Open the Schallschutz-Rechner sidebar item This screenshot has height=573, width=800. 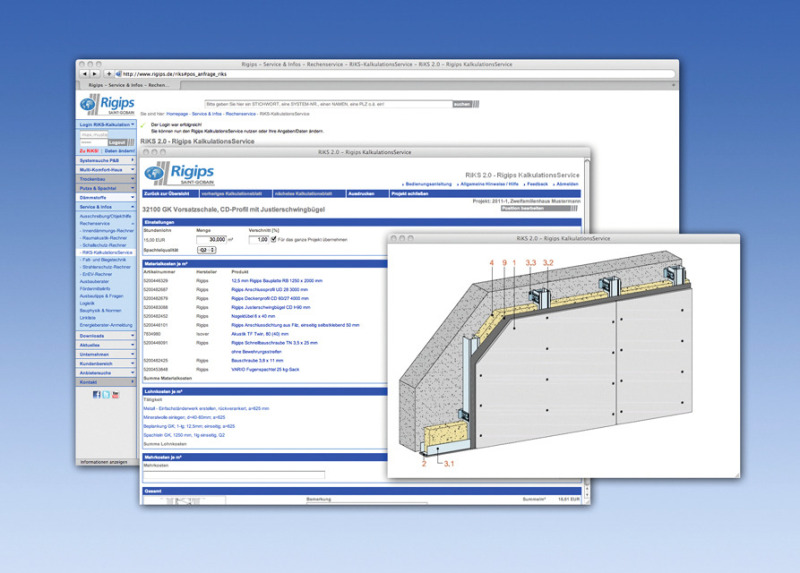click(x=105, y=245)
